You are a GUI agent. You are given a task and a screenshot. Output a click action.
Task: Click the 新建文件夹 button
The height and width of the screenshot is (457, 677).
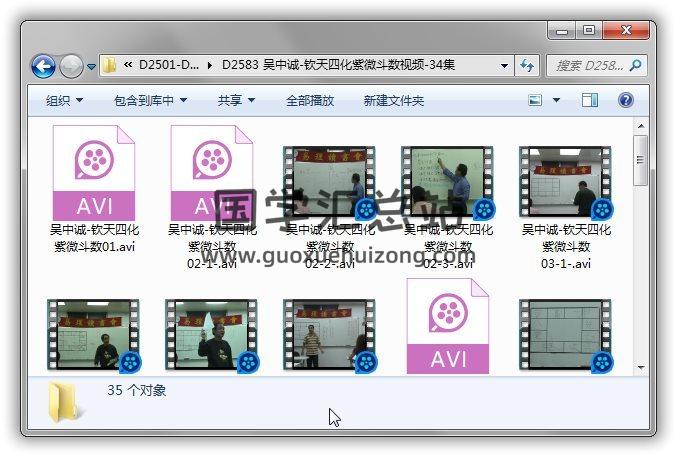coord(393,101)
